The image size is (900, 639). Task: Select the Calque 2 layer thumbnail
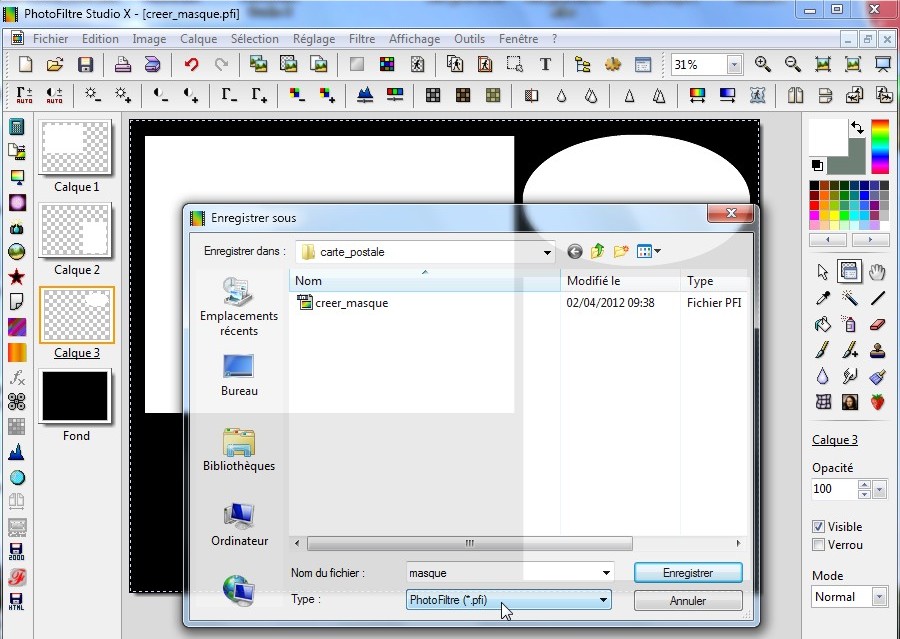(76, 230)
